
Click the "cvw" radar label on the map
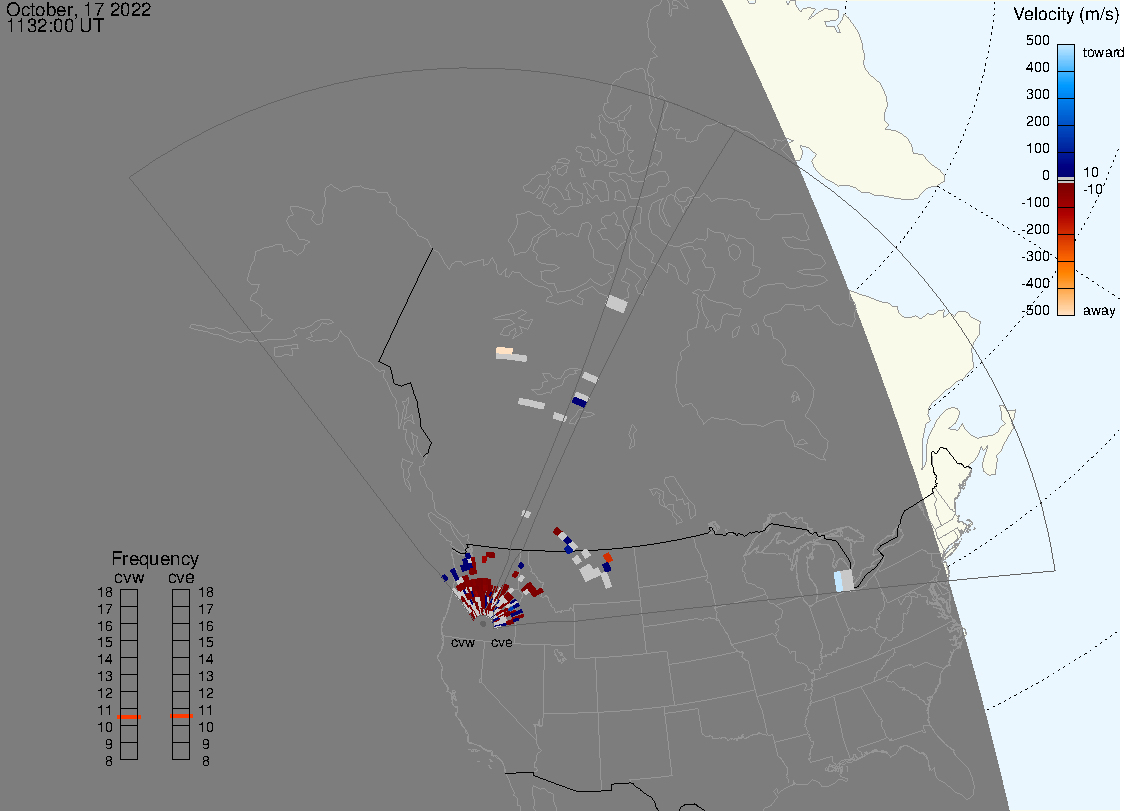coord(463,643)
